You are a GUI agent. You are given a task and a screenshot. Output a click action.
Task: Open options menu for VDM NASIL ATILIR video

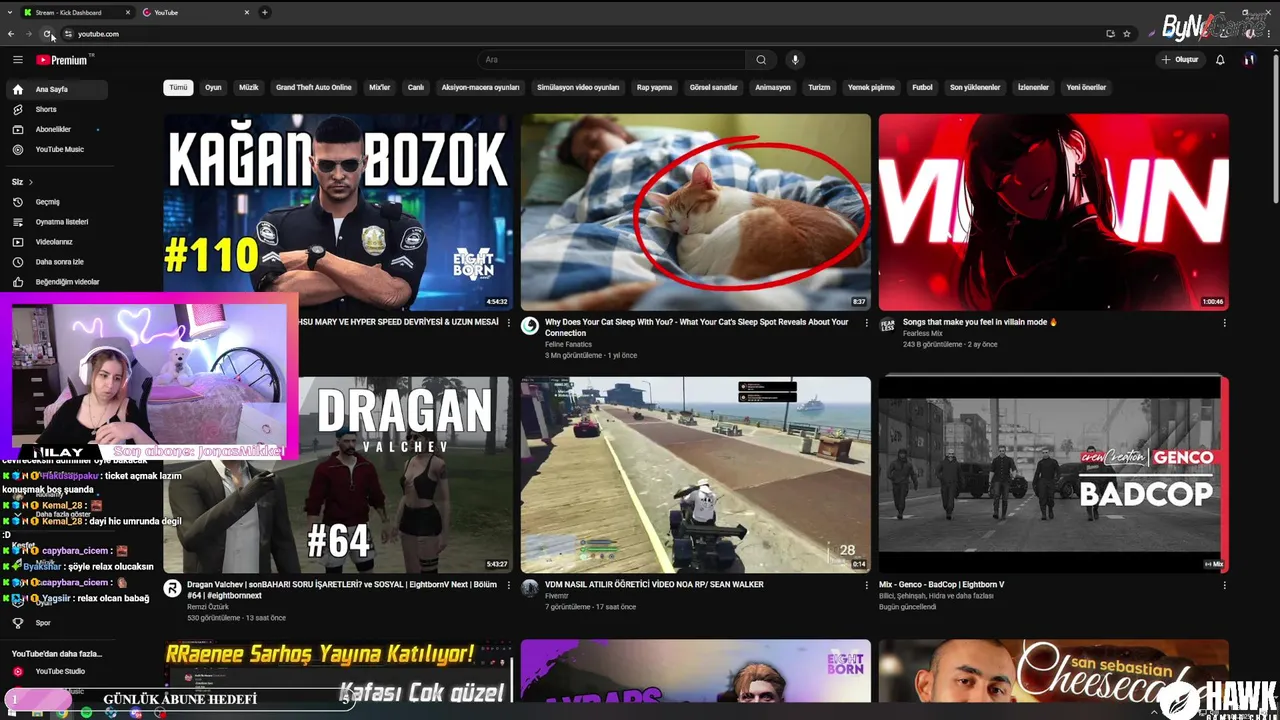pyautogui.click(x=867, y=585)
